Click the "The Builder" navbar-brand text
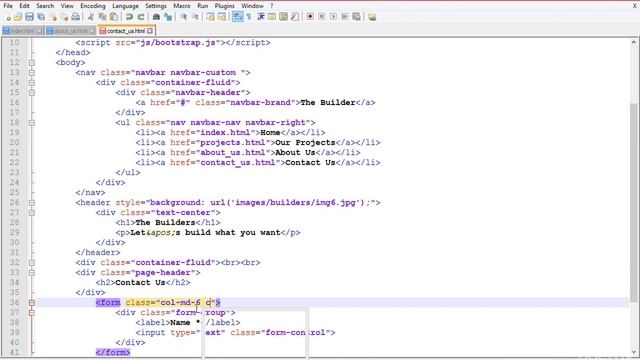The height and width of the screenshot is (360, 640). coord(328,102)
